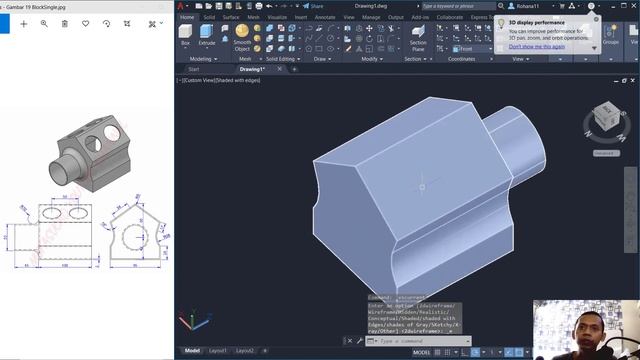Open the Home ribbon tab
This screenshot has width=640, height=360.
coord(187,17)
